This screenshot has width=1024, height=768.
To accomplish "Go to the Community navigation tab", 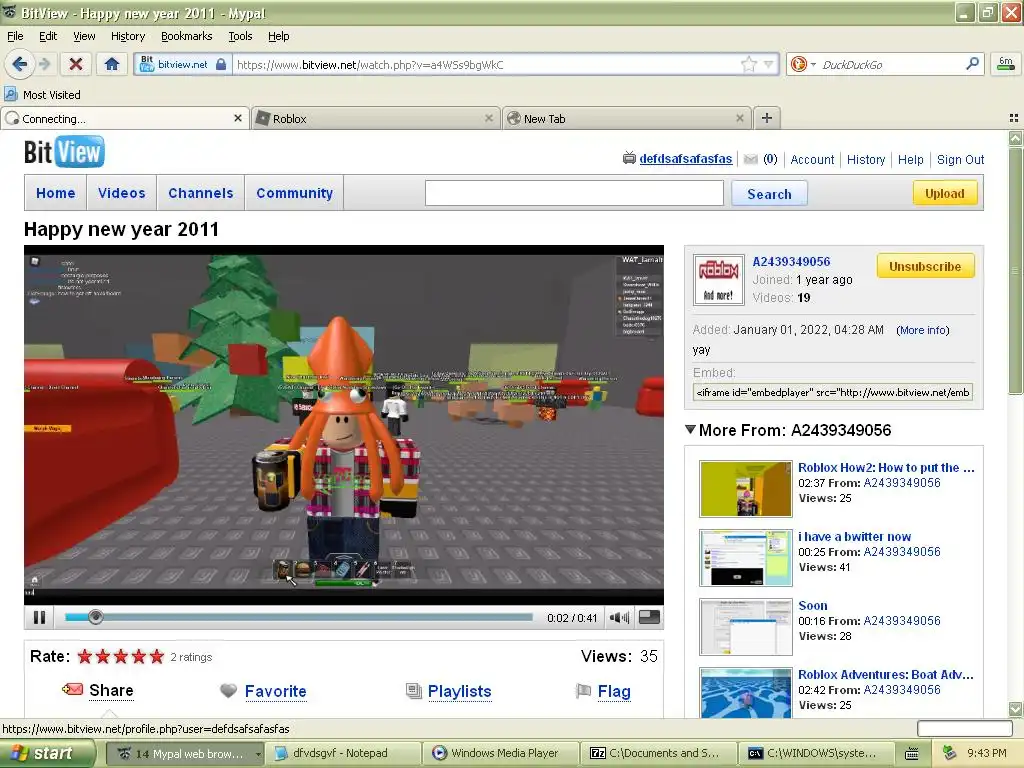I will pyautogui.click(x=295, y=193).
